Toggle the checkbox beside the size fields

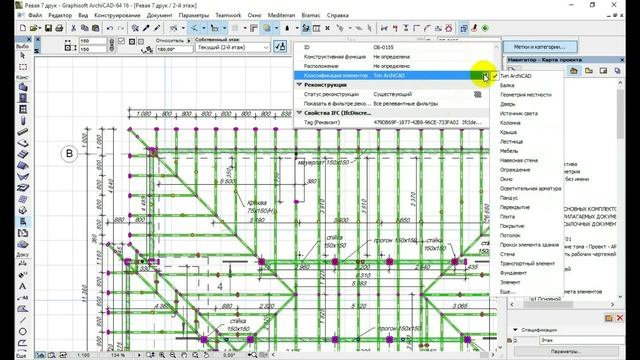[121, 41]
